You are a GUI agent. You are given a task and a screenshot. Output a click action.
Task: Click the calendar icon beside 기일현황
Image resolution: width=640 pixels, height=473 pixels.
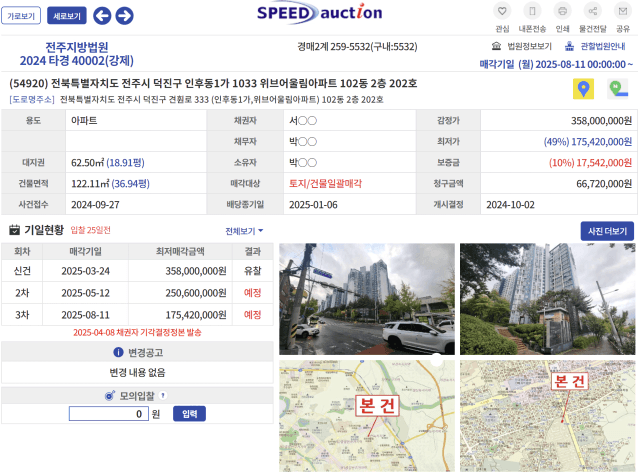tap(14, 230)
